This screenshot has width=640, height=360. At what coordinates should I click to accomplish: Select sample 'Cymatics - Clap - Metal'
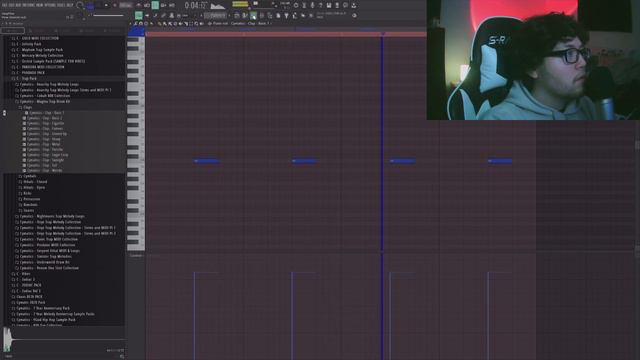tap(43, 144)
